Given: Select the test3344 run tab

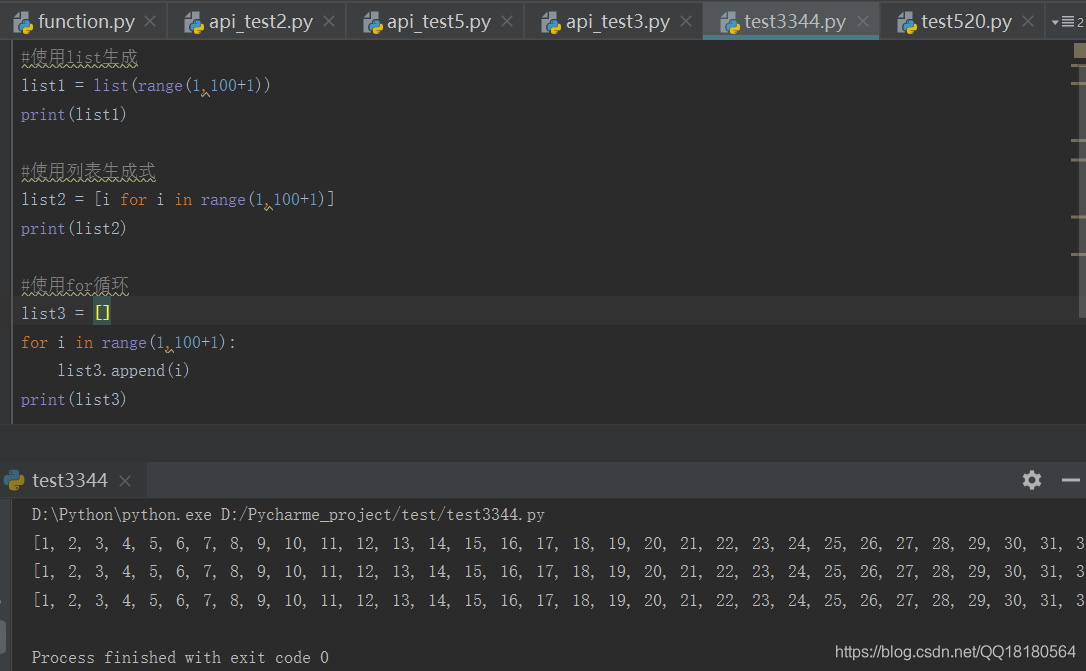Looking at the screenshot, I should (70, 481).
